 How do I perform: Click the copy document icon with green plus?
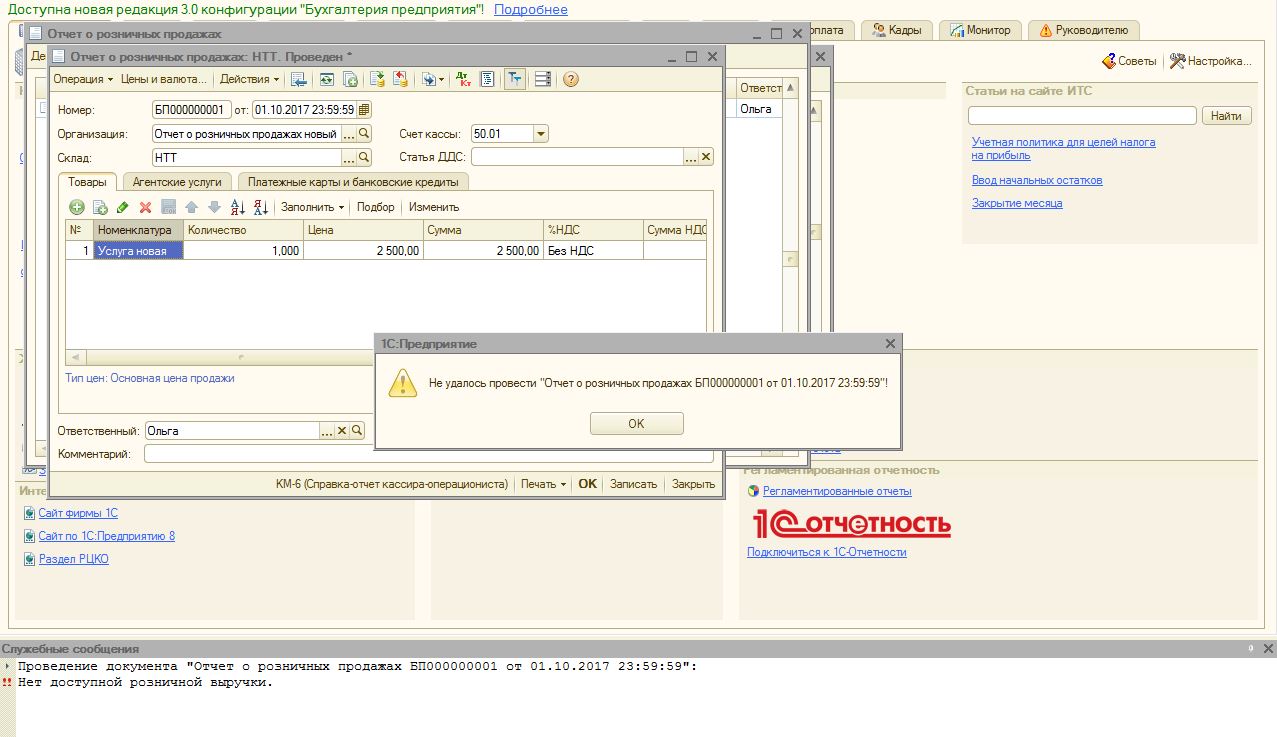pos(350,79)
